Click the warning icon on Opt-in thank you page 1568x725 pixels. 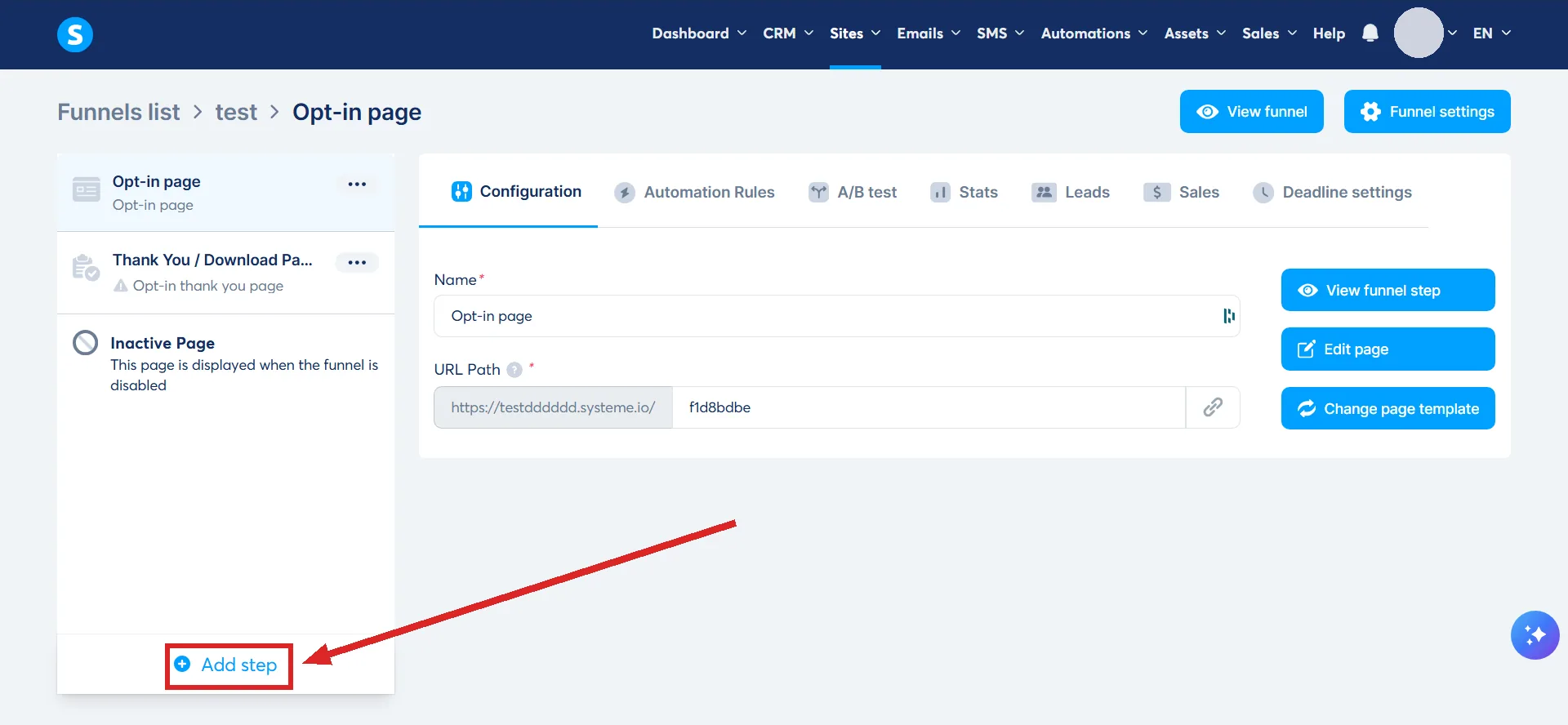(x=121, y=286)
